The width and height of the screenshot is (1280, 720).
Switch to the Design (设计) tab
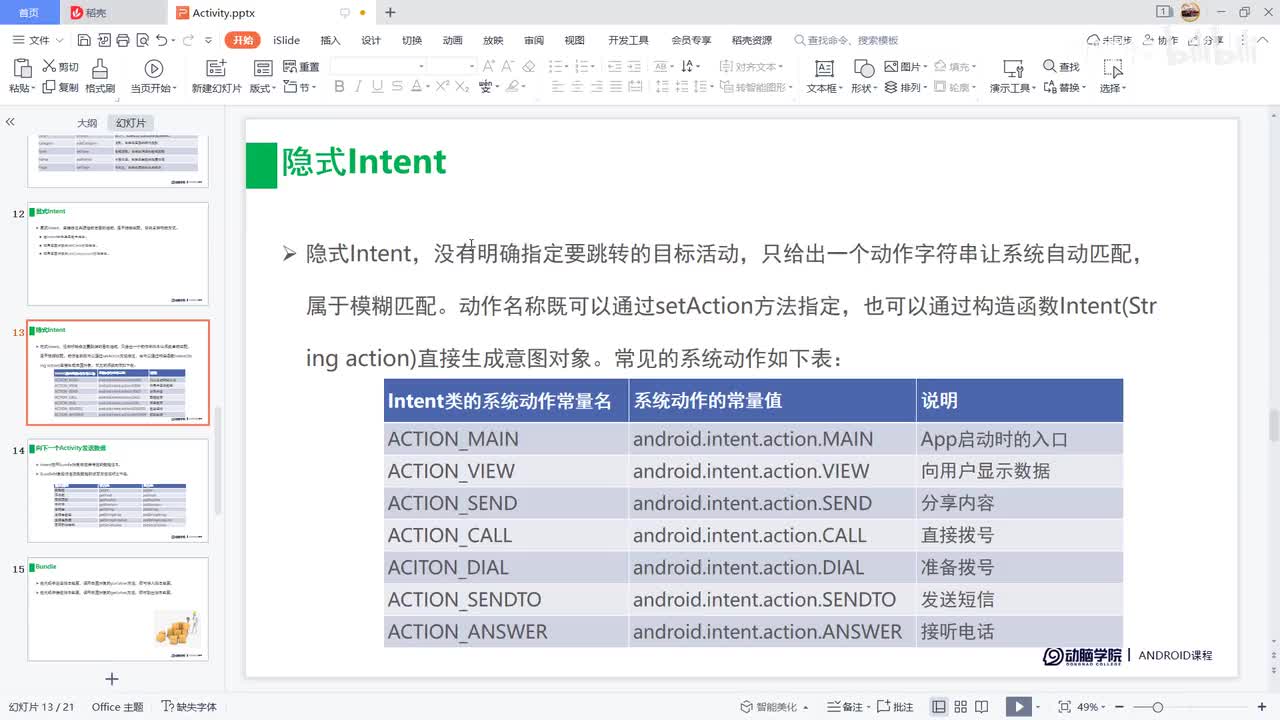371,40
